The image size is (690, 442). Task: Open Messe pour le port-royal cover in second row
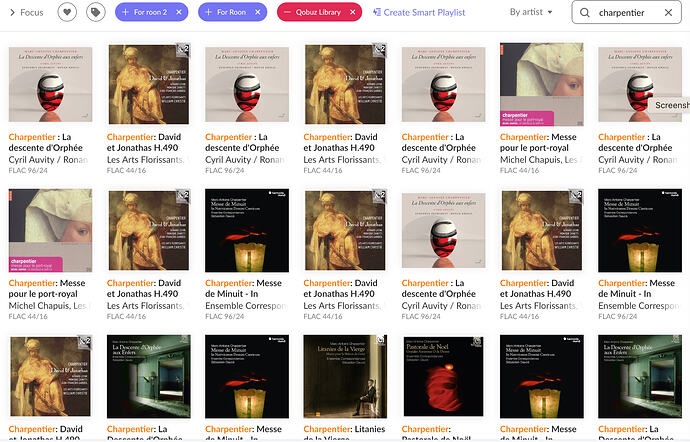coord(50,230)
